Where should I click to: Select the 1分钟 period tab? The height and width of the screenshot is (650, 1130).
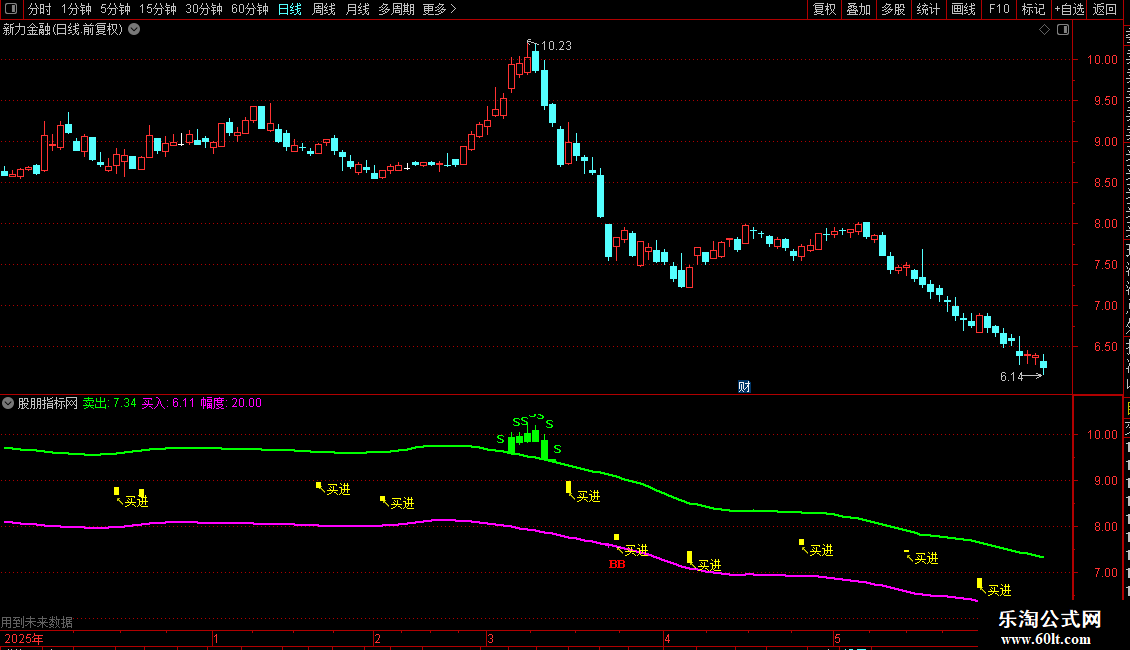(76, 9)
